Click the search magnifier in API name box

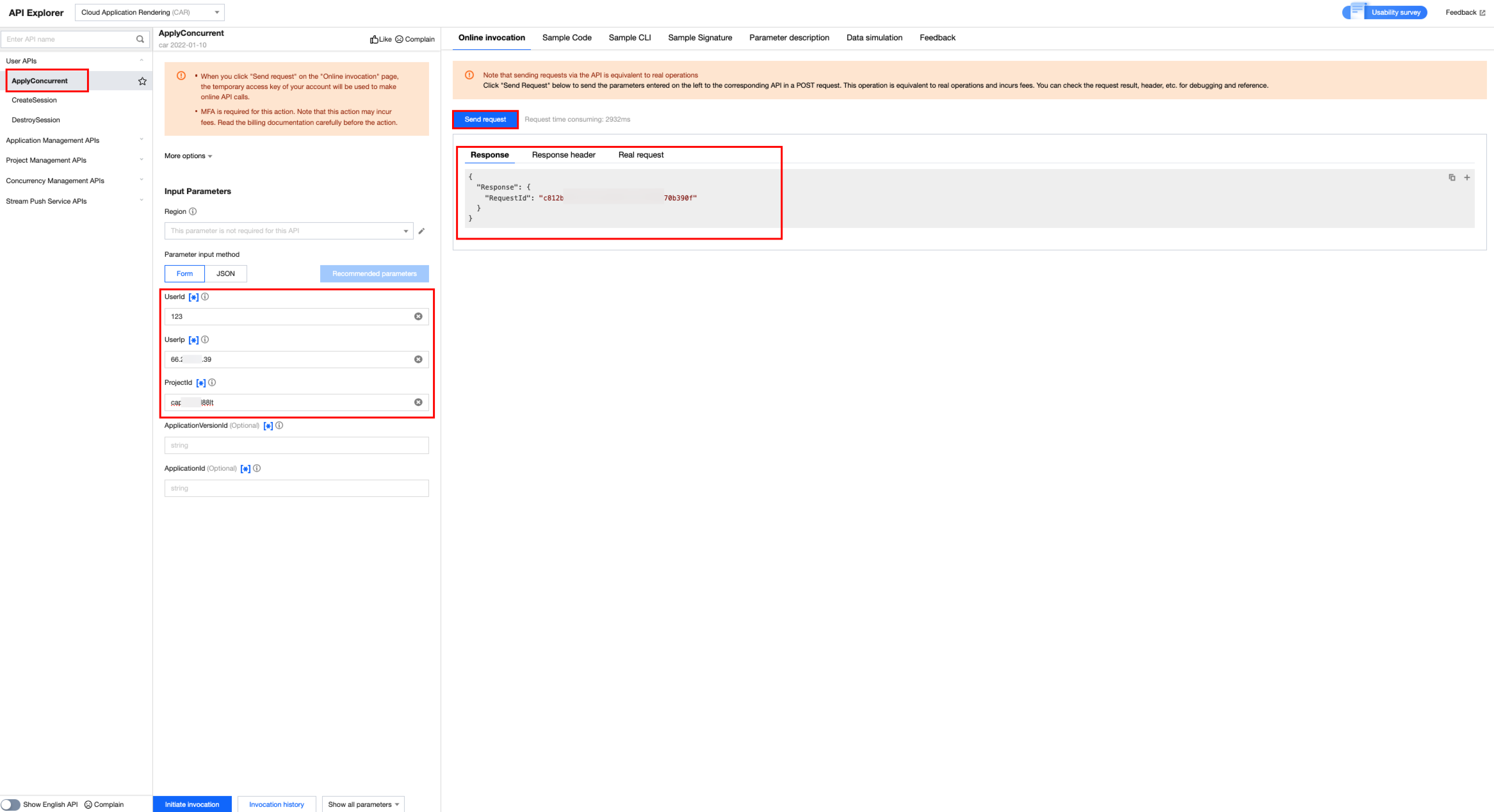pyautogui.click(x=140, y=39)
